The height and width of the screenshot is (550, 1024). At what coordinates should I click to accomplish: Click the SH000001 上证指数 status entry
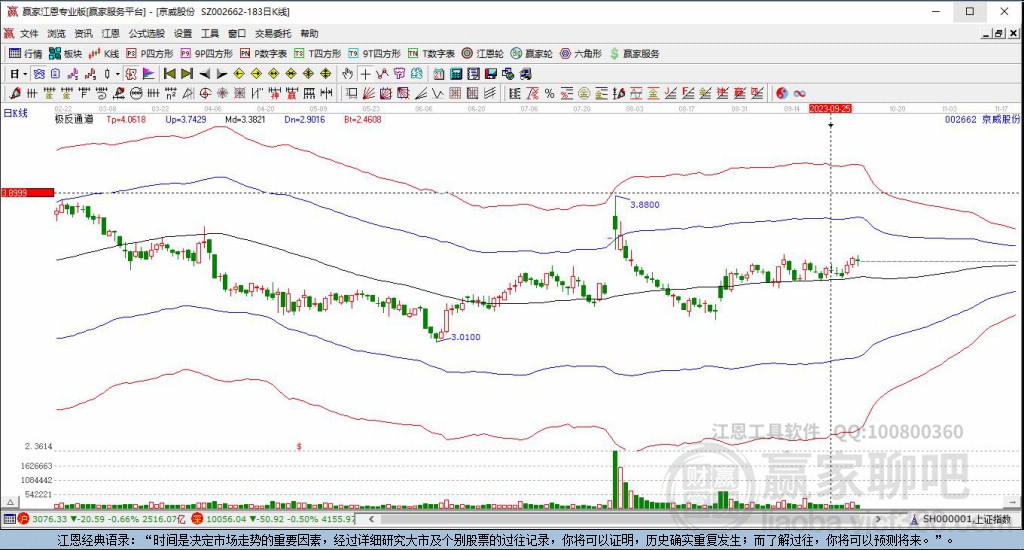pyautogui.click(x=967, y=519)
